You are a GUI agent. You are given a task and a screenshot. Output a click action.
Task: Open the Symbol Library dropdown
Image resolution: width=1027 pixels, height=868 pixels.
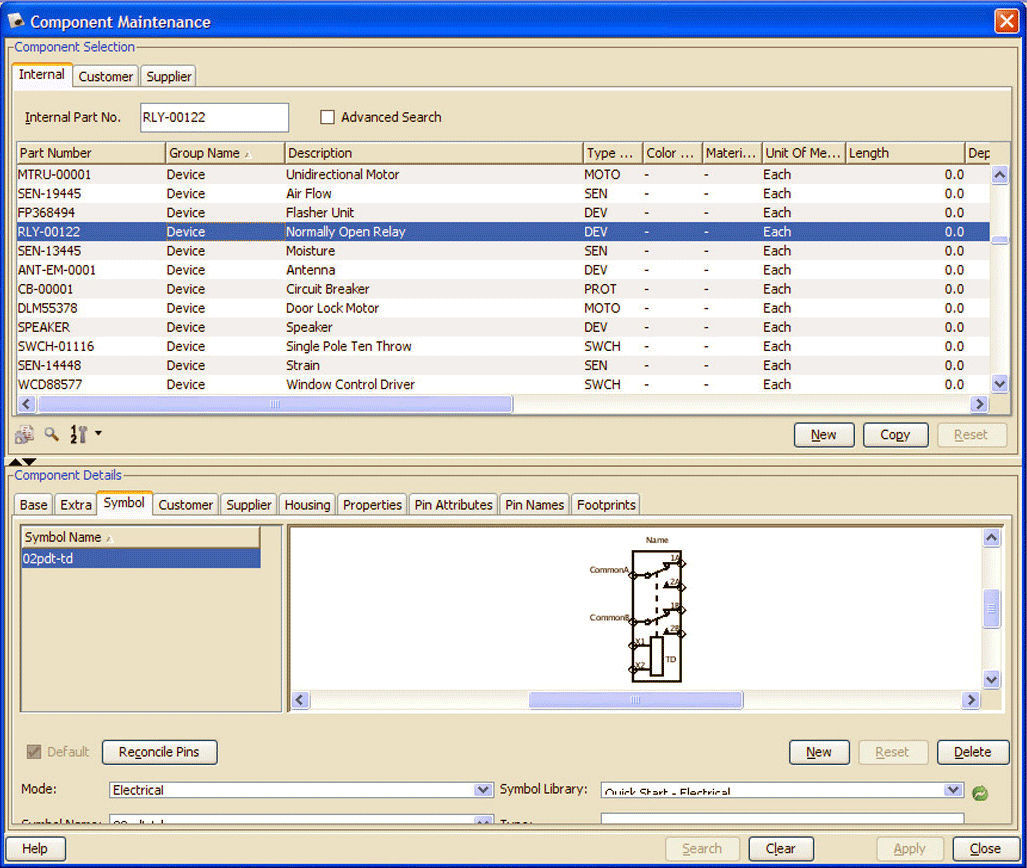782,790
